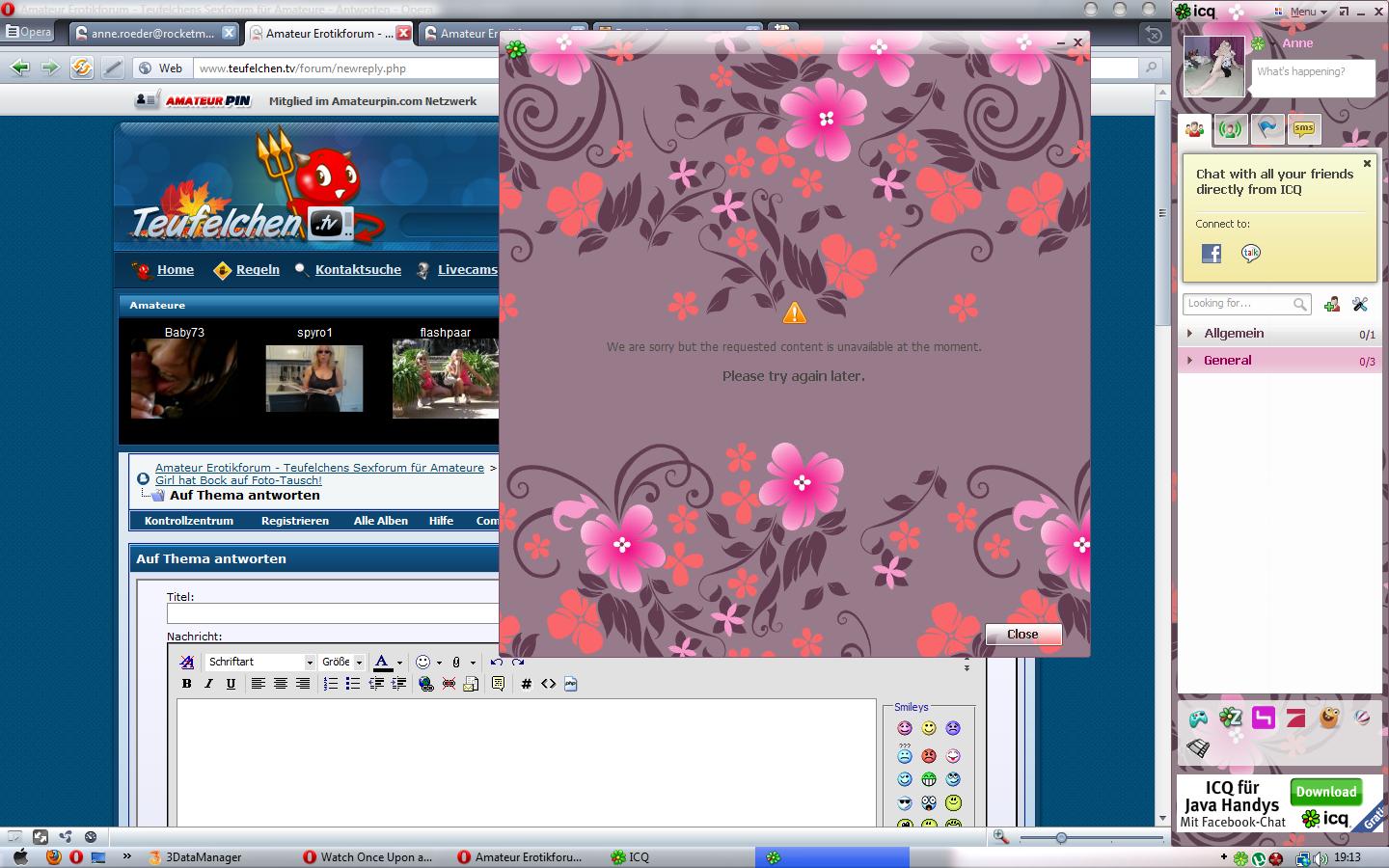Click the ICQ 'Looking for...' search field
This screenshot has width=1389, height=868.
click(1238, 304)
